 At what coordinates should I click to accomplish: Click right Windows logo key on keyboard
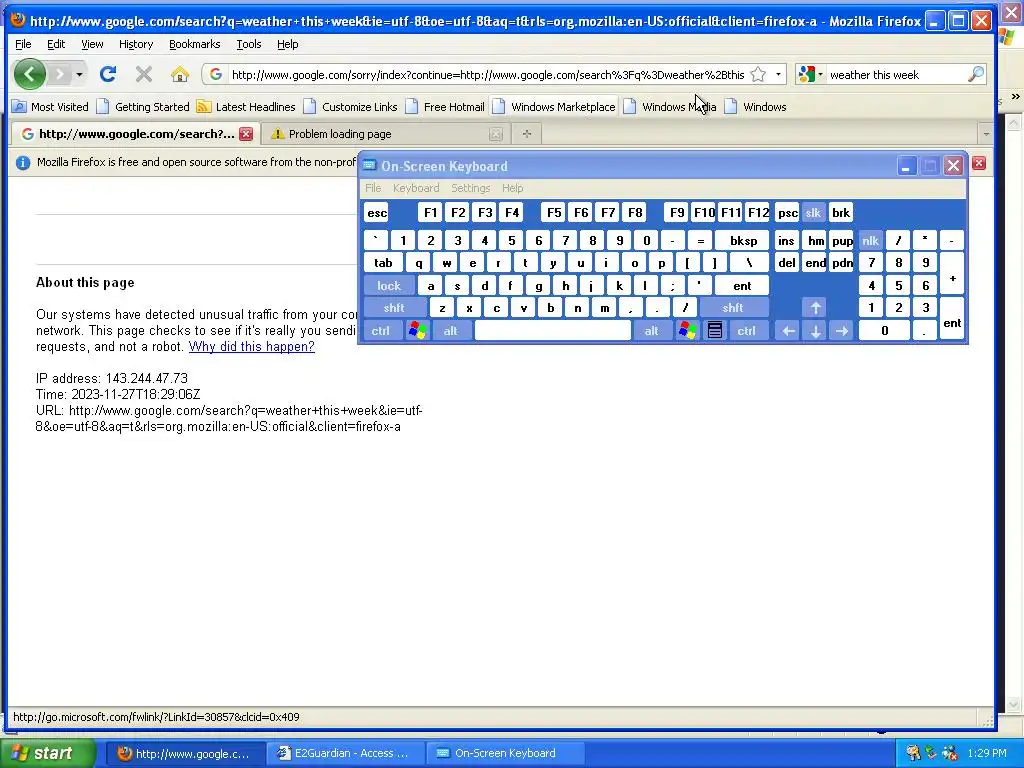[687, 330]
